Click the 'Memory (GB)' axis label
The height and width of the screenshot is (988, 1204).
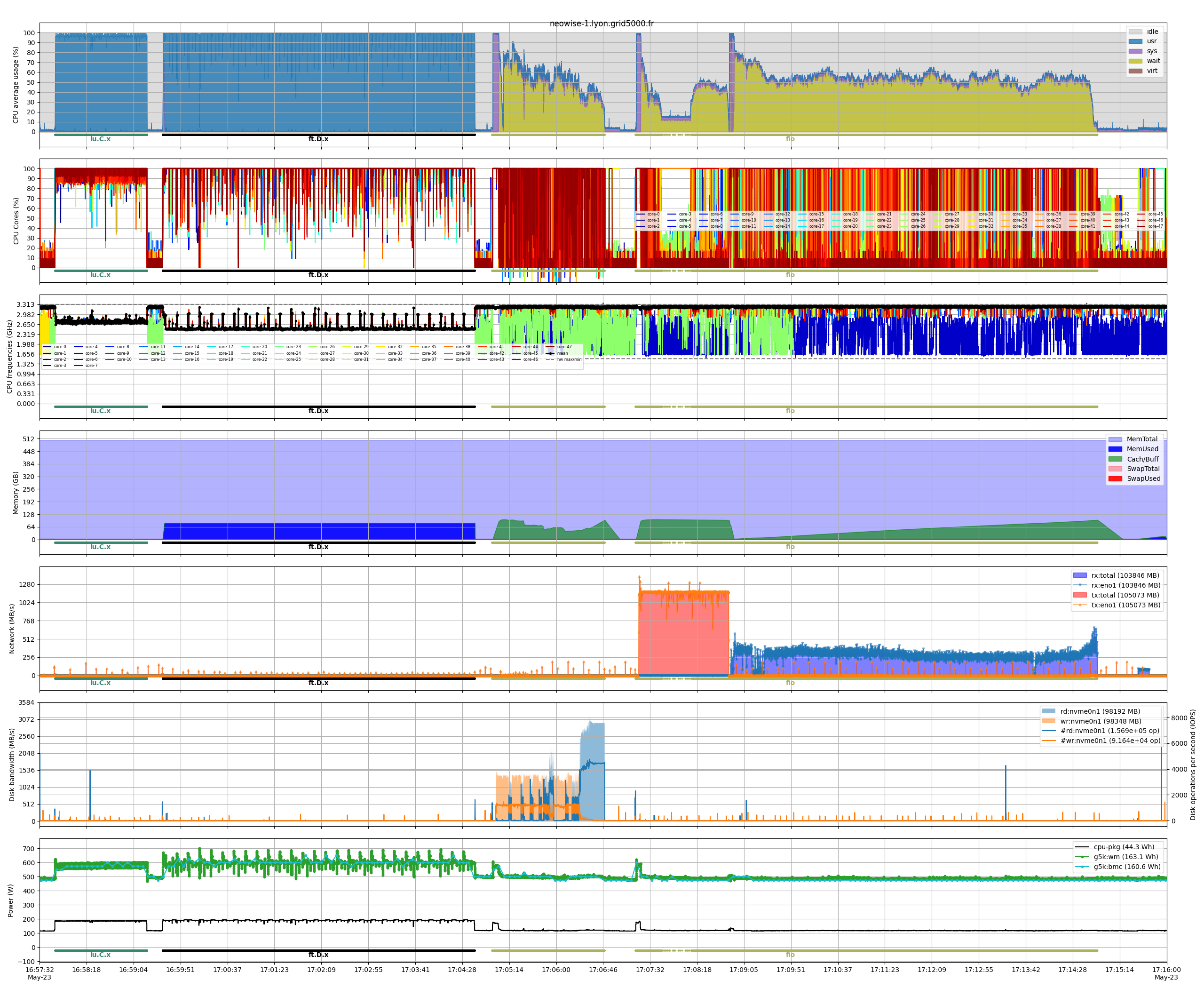[16, 493]
